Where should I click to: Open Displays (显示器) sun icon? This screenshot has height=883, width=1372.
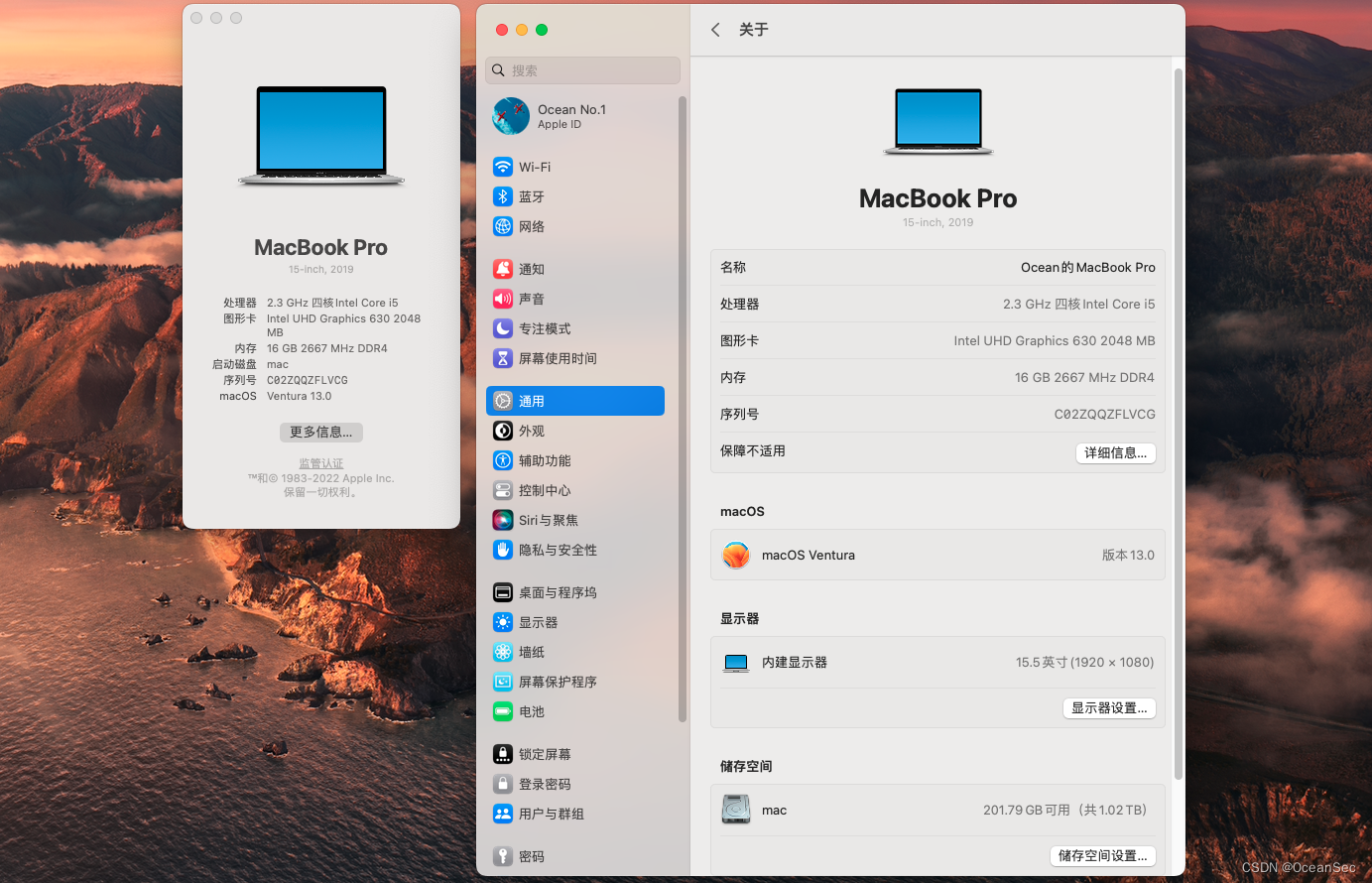click(x=503, y=622)
